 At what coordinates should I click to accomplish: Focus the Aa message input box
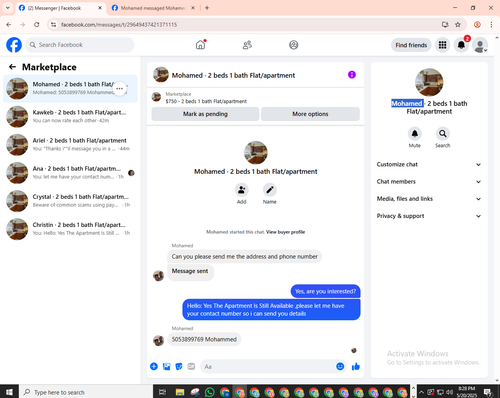[267, 366]
